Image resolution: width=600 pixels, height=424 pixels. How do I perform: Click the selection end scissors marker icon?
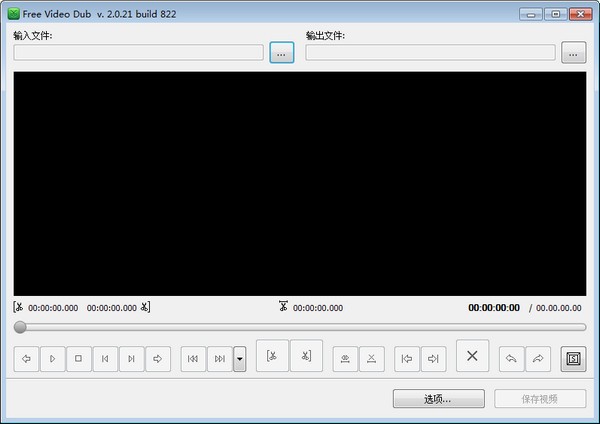[x=145, y=307]
